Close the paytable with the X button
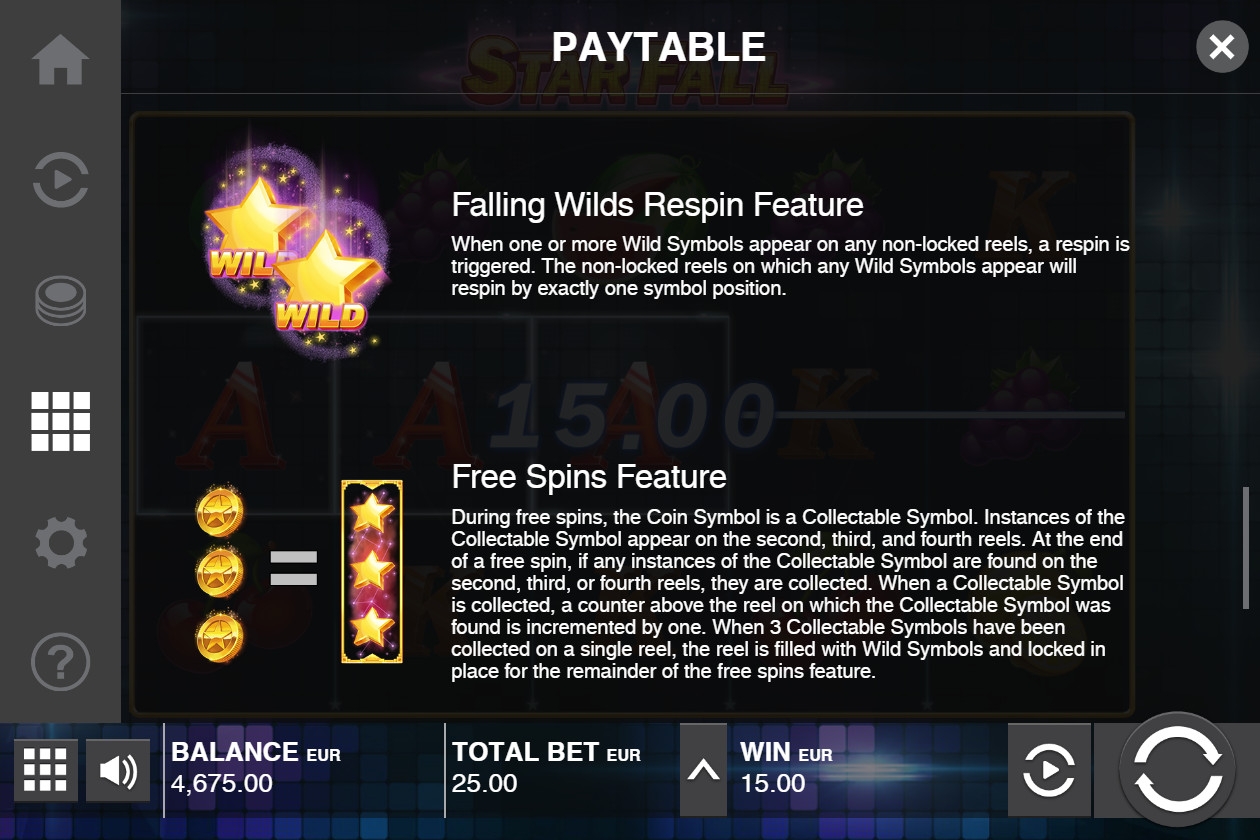 [1221, 46]
